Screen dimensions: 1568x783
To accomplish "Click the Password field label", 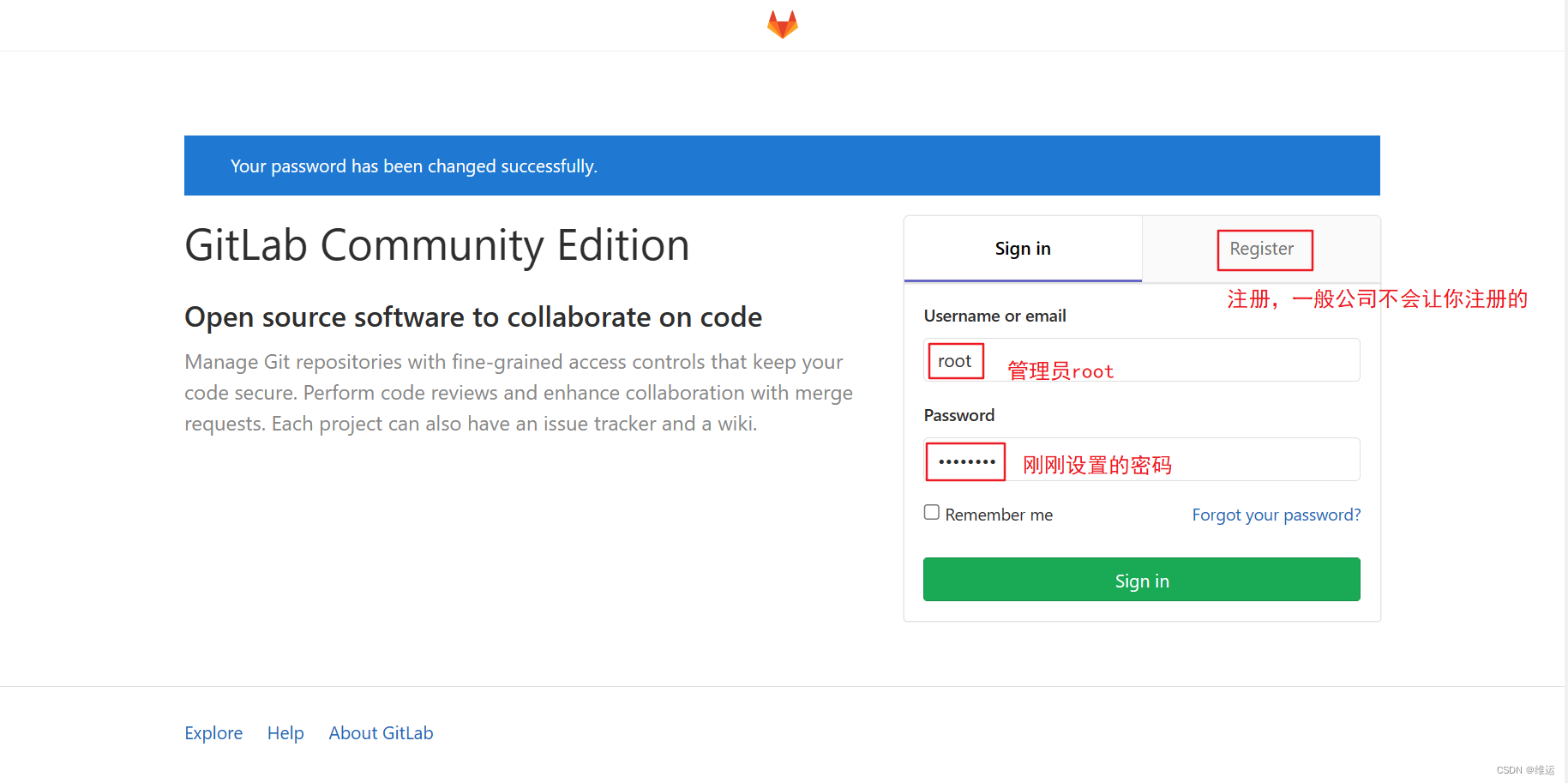I will [x=958, y=416].
